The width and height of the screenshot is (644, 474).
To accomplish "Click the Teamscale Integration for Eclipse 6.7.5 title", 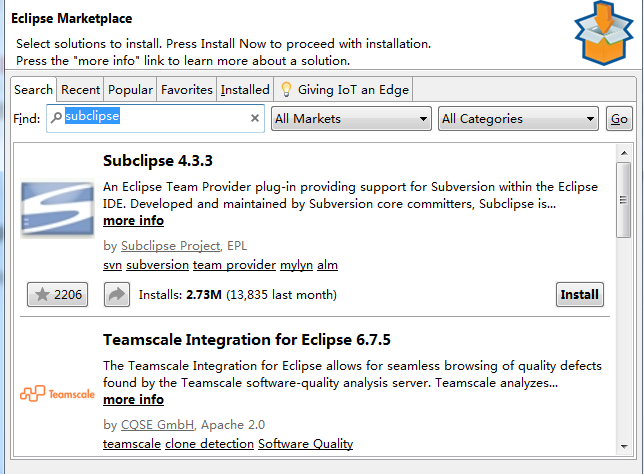I will [x=247, y=340].
